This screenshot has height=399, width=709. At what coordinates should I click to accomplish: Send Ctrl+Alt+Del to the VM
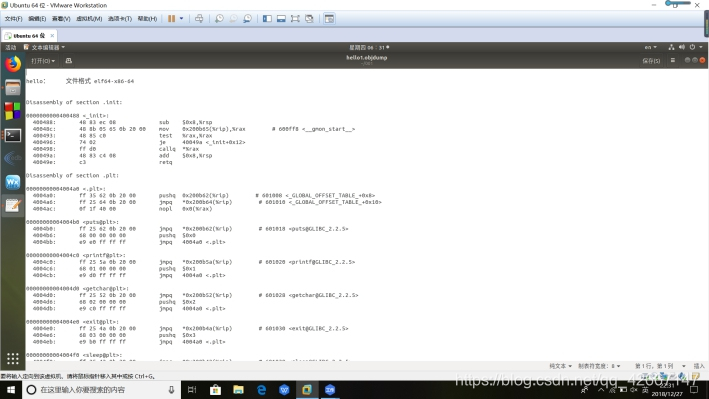pos(199,19)
